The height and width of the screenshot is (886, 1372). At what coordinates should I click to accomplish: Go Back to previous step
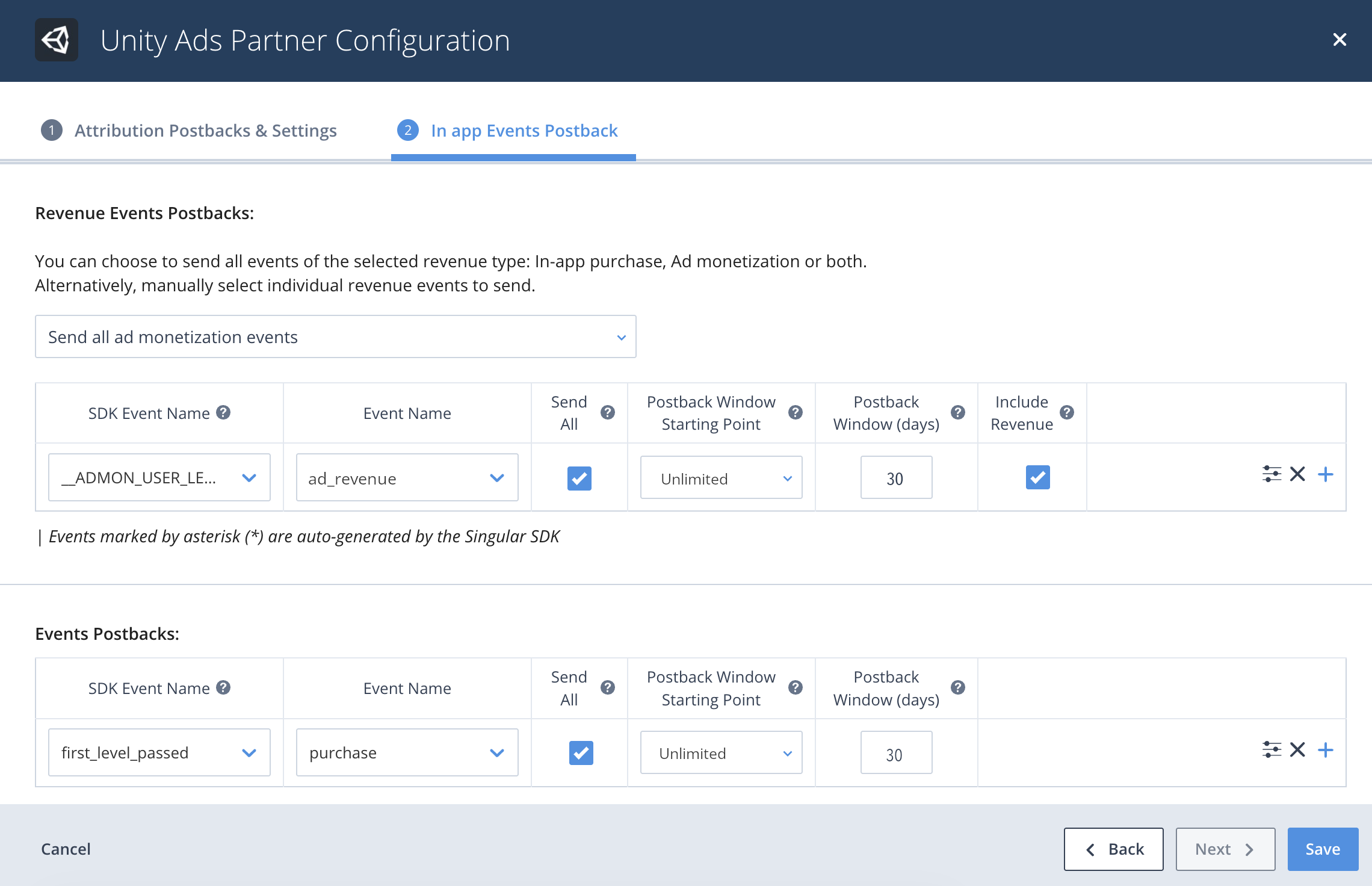pos(1113,849)
